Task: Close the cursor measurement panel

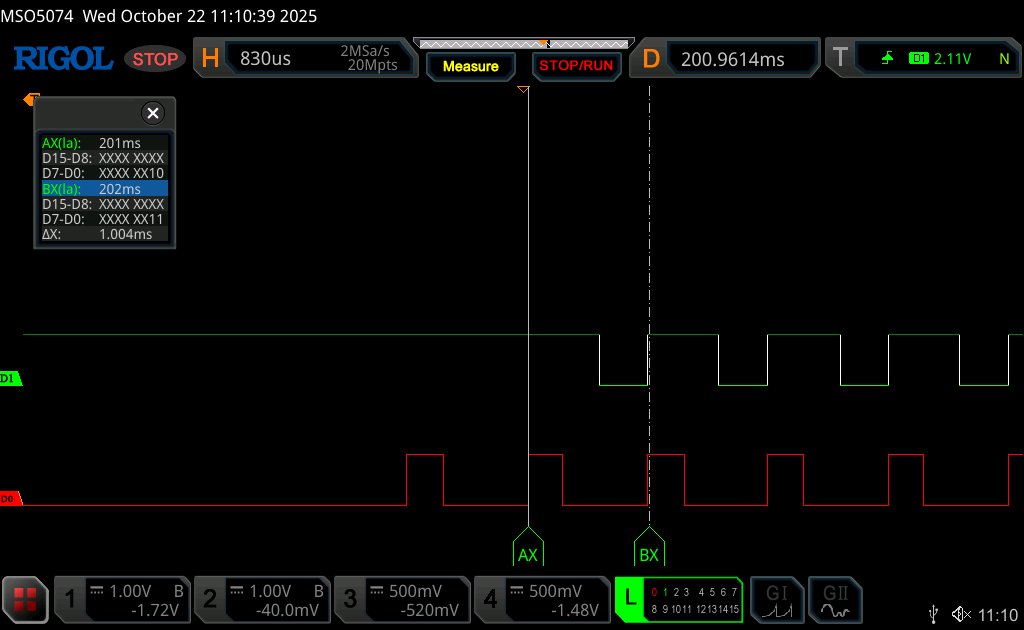Action: click(x=152, y=113)
